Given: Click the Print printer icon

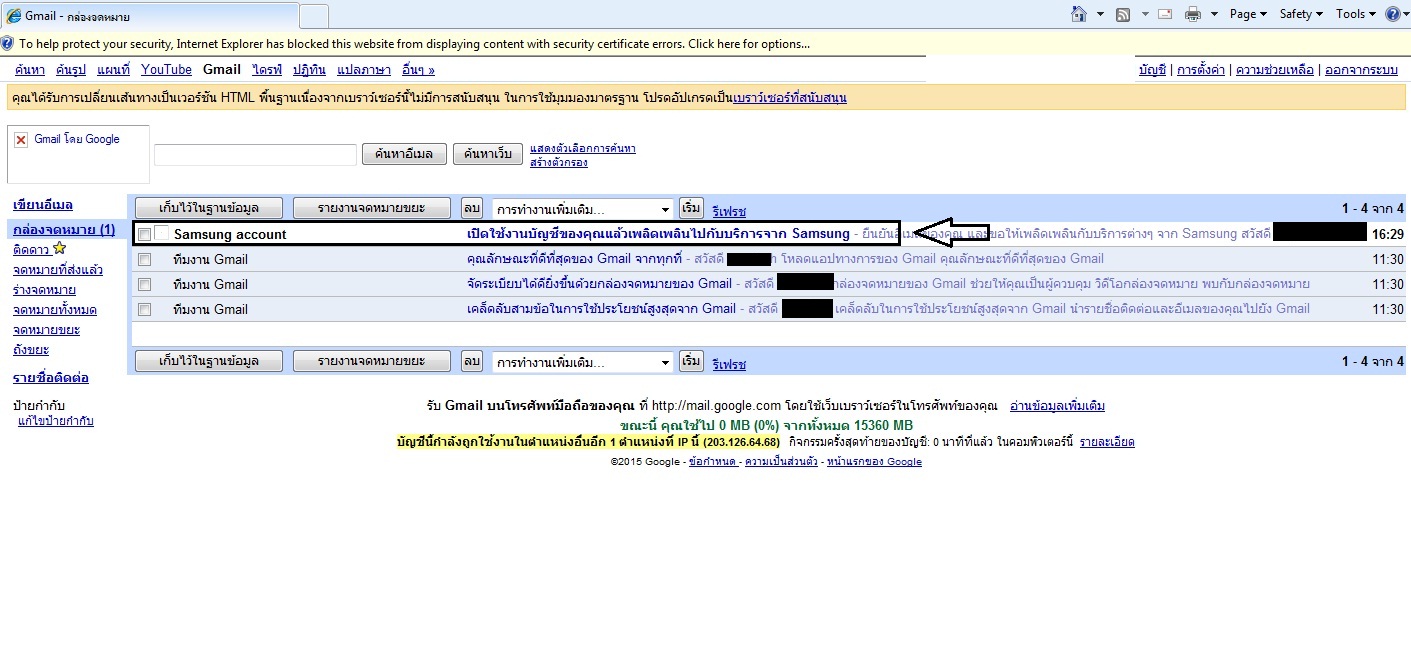Looking at the screenshot, I should (x=1193, y=14).
